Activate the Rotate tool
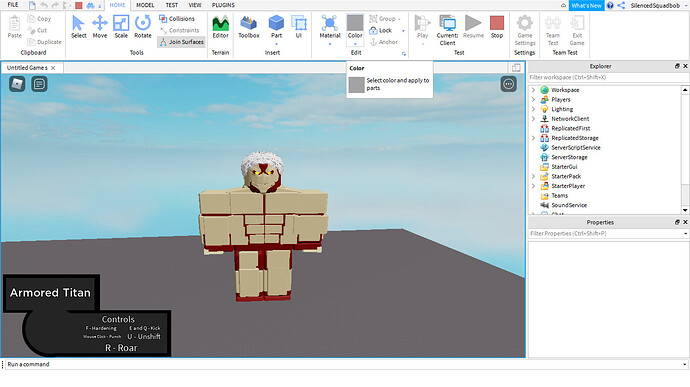 tap(143, 27)
